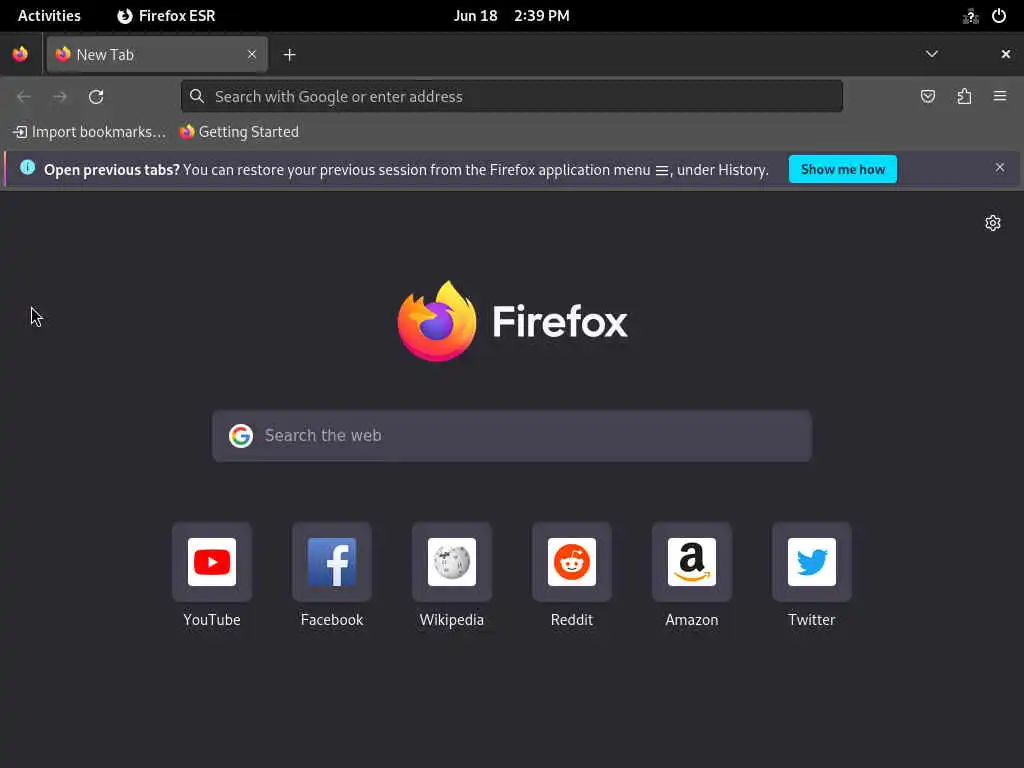Open the Firefox application hamburger menu

pos(1000,97)
